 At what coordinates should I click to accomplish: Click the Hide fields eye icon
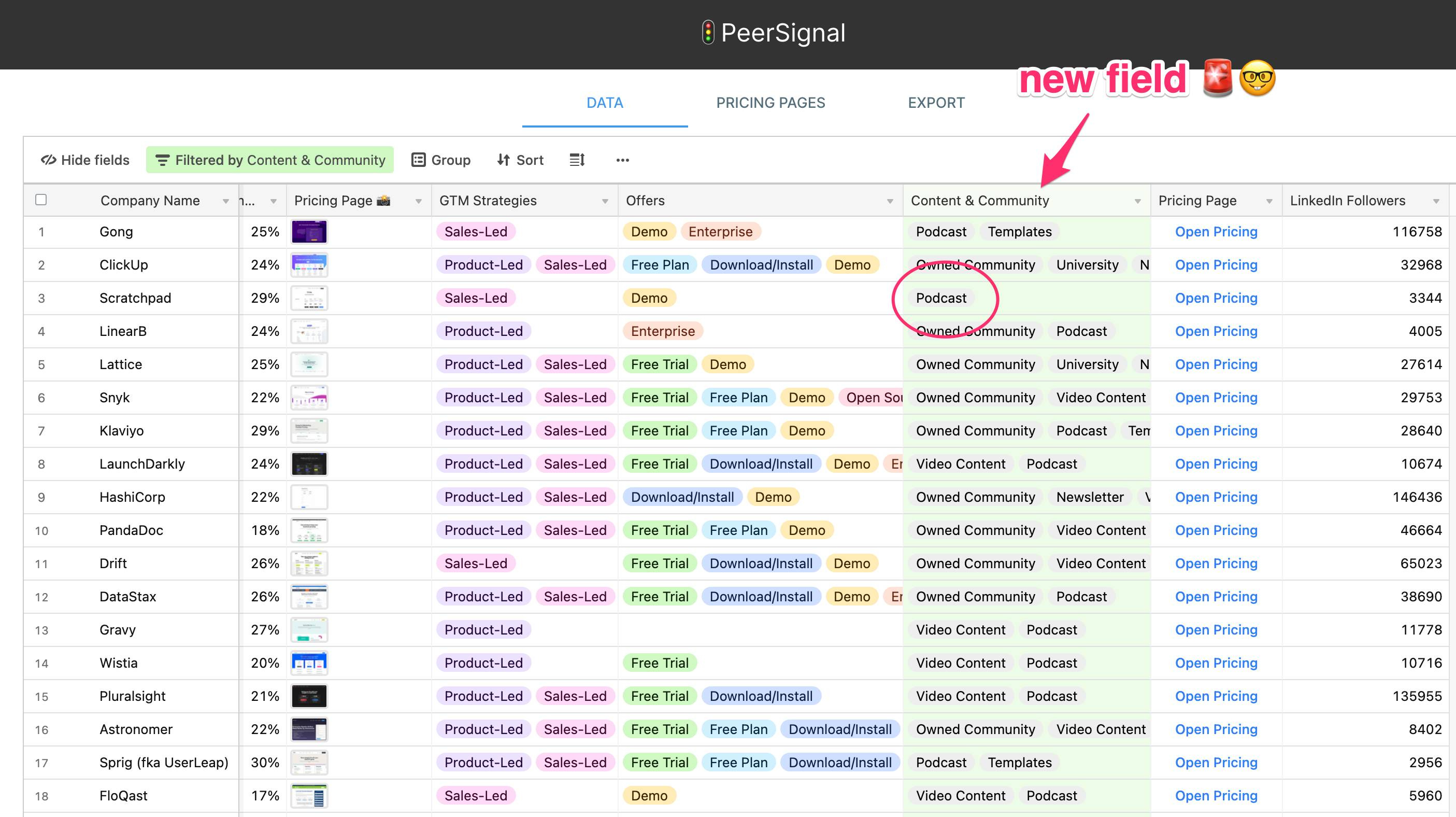click(48, 160)
